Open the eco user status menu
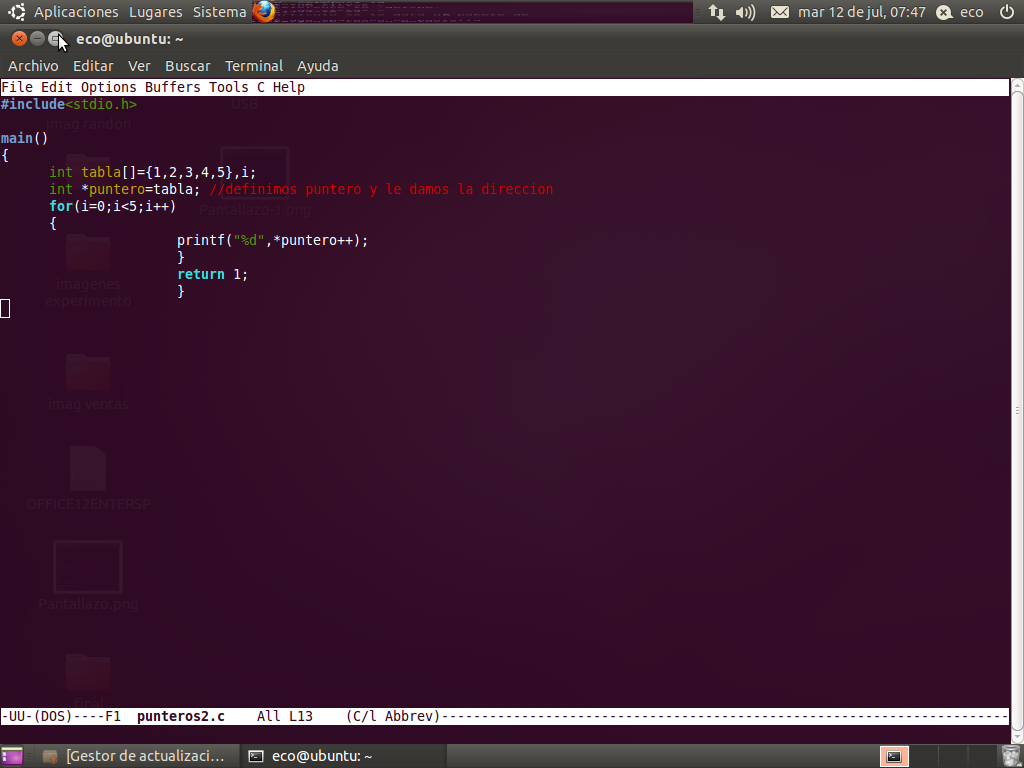This screenshot has height=768, width=1024. [960, 12]
